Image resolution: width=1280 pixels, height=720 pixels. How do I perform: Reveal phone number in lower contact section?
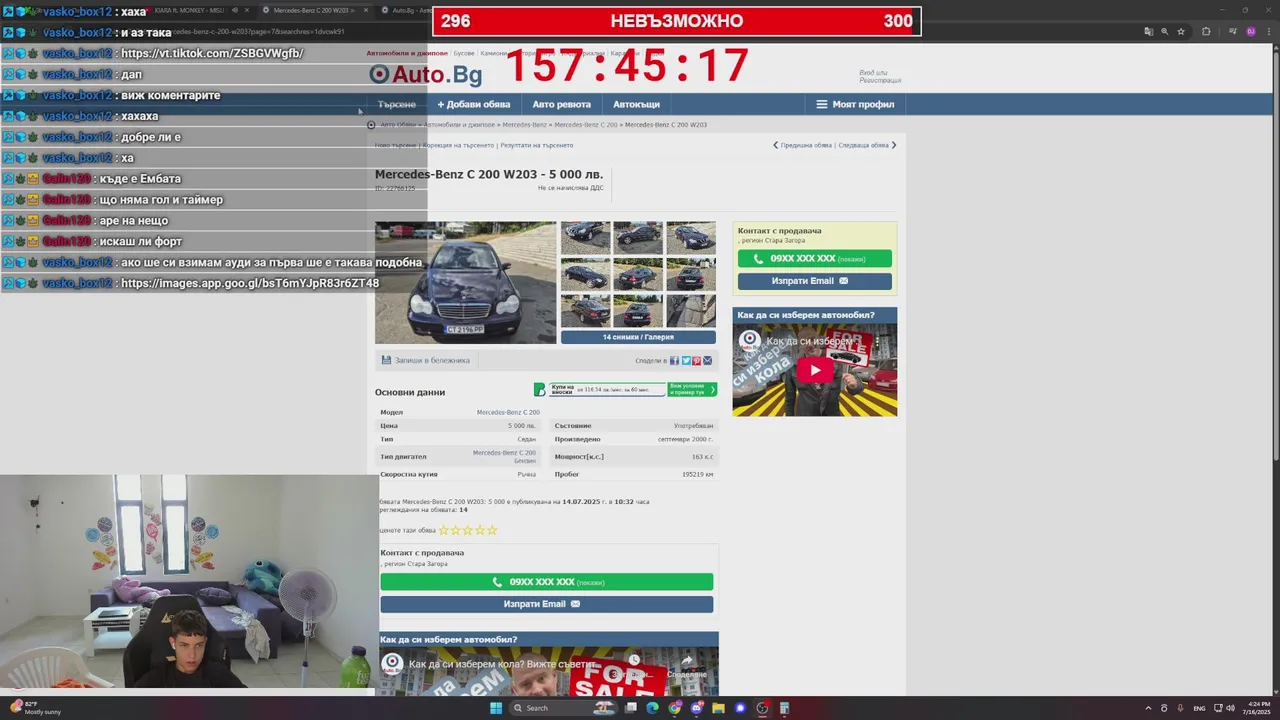[547, 582]
